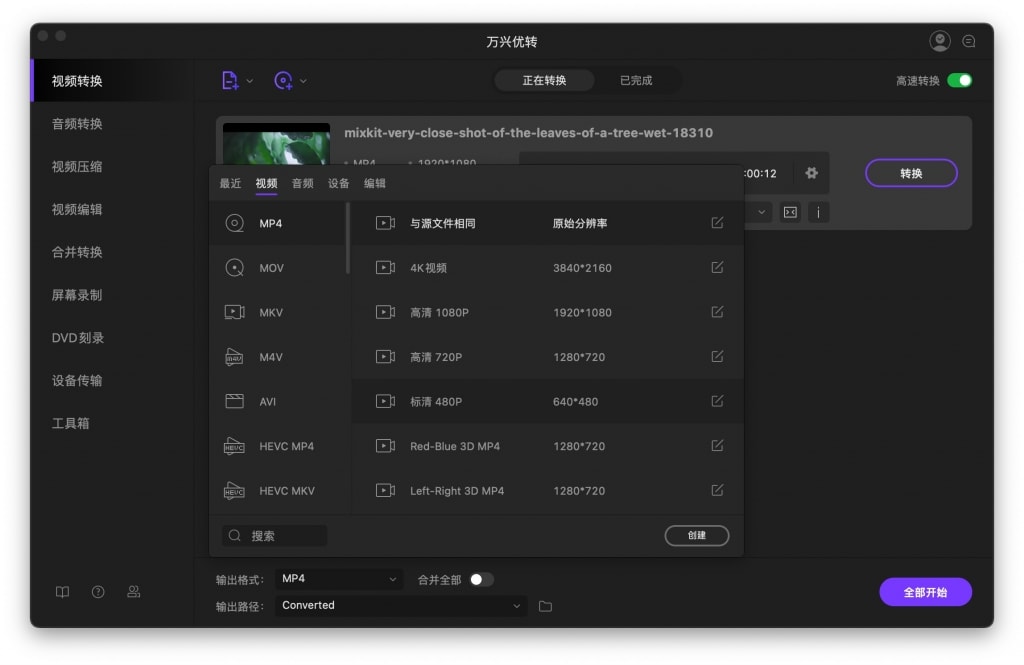Click the help question mark icon
This screenshot has height=665, width=1024.
click(98, 592)
